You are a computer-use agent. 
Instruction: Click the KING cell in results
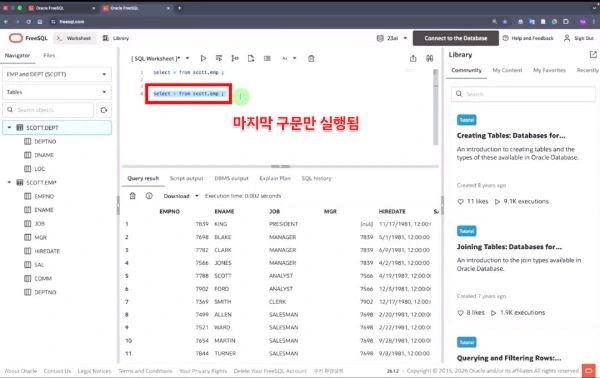(x=220, y=224)
